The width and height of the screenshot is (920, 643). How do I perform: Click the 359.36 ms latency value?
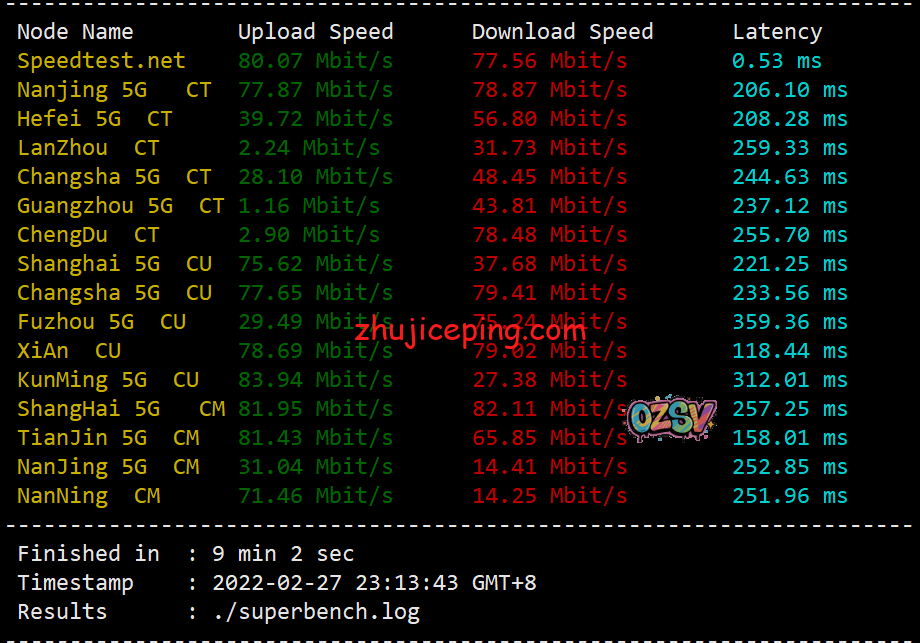pyautogui.click(x=790, y=322)
